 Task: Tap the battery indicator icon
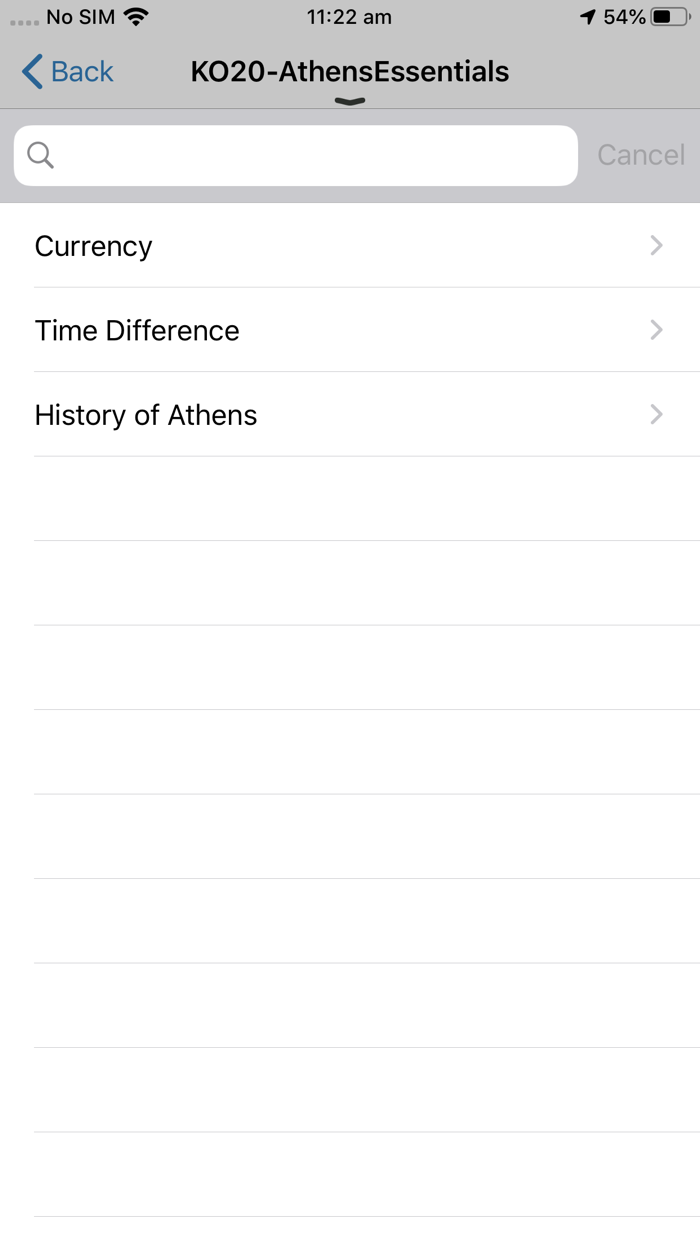pyautogui.click(x=670, y=17)
